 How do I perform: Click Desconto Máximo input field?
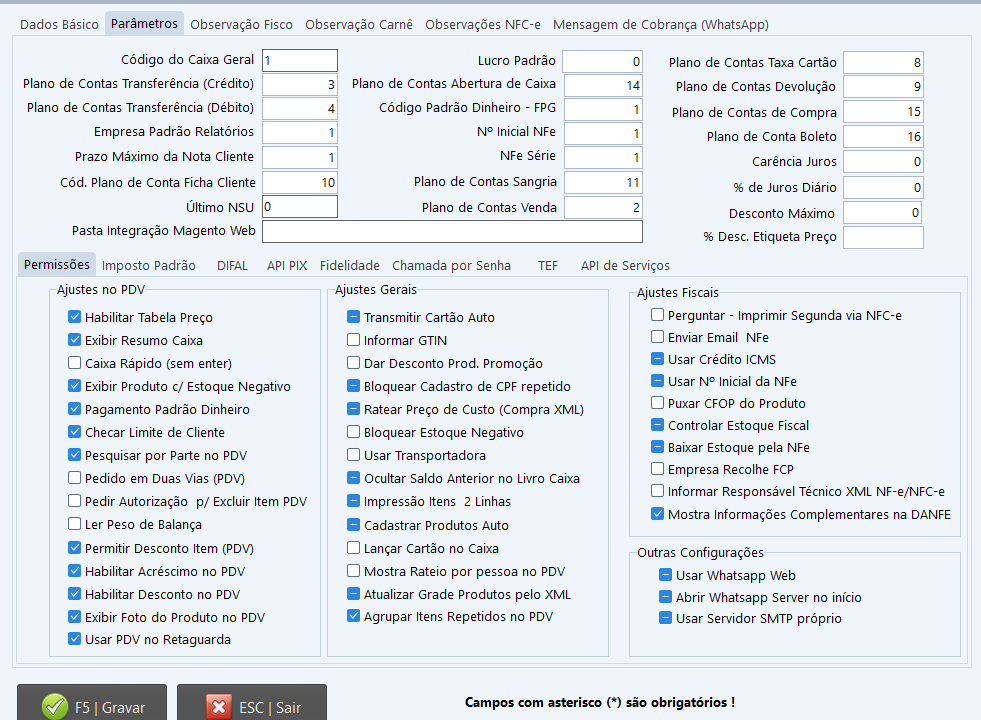click(x=882, y=213)
